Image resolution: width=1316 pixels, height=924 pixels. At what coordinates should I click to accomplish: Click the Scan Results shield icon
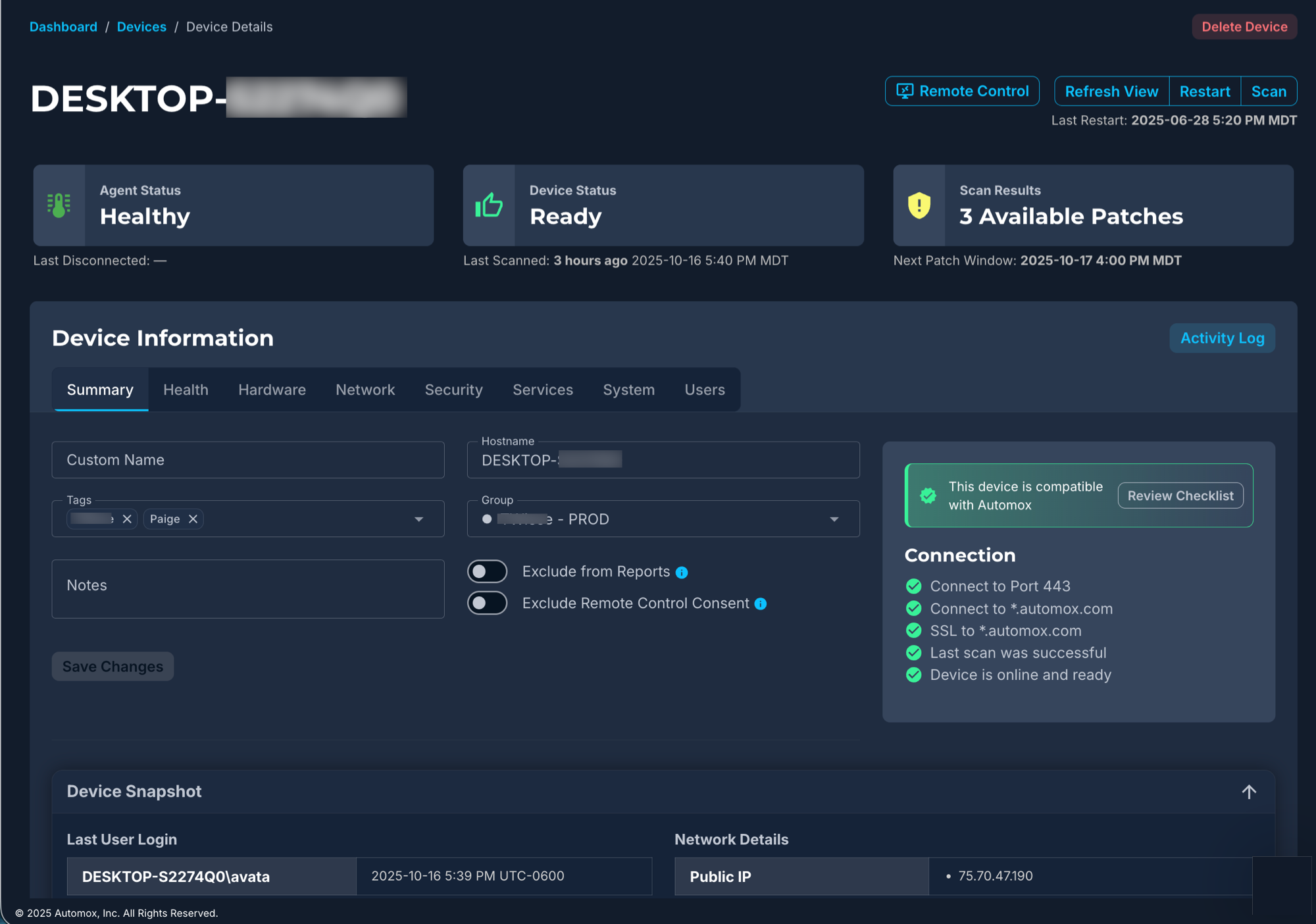click(x=919, y=205)
